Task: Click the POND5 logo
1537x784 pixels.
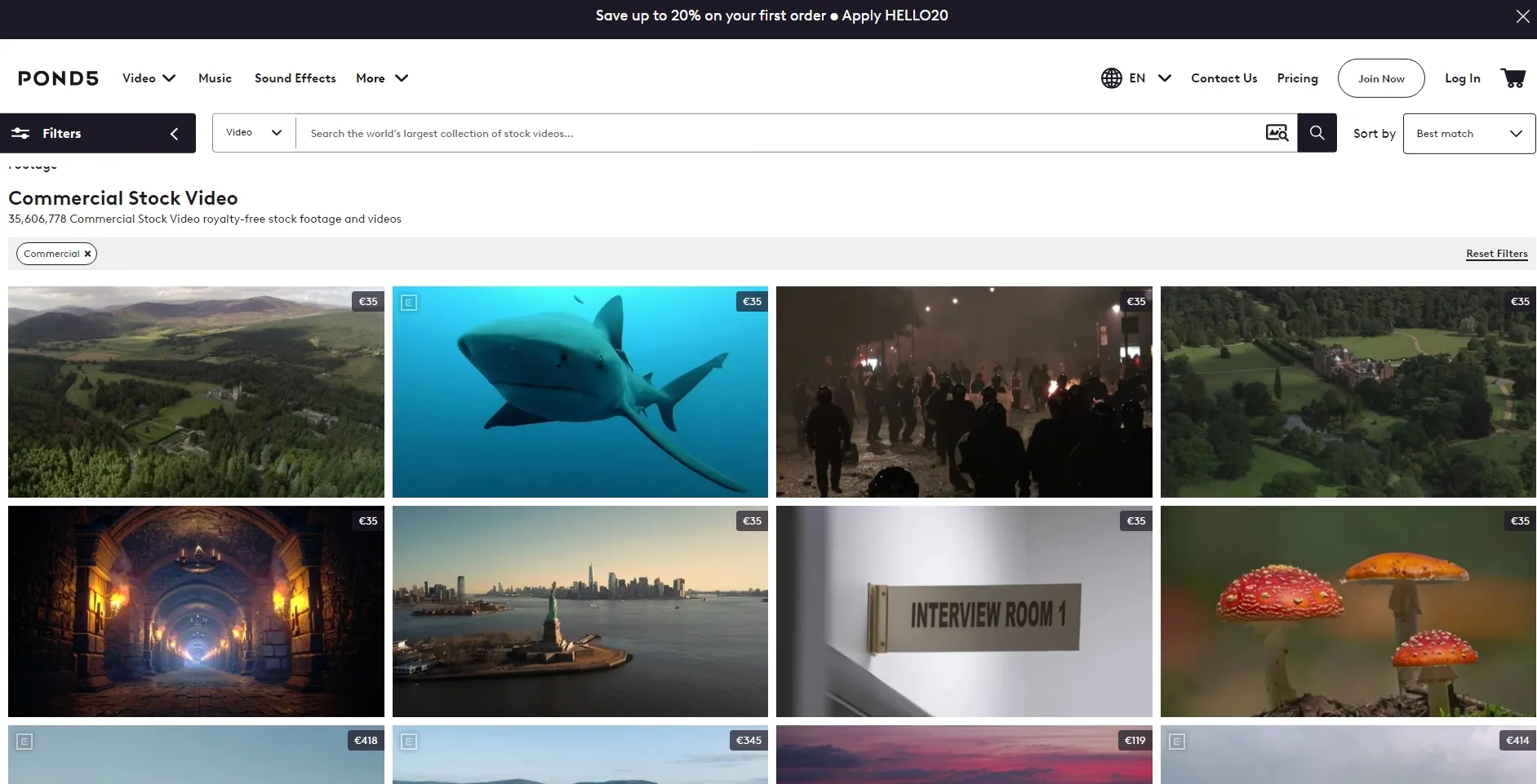Action: pyautogui.click(x=58, y=78)
